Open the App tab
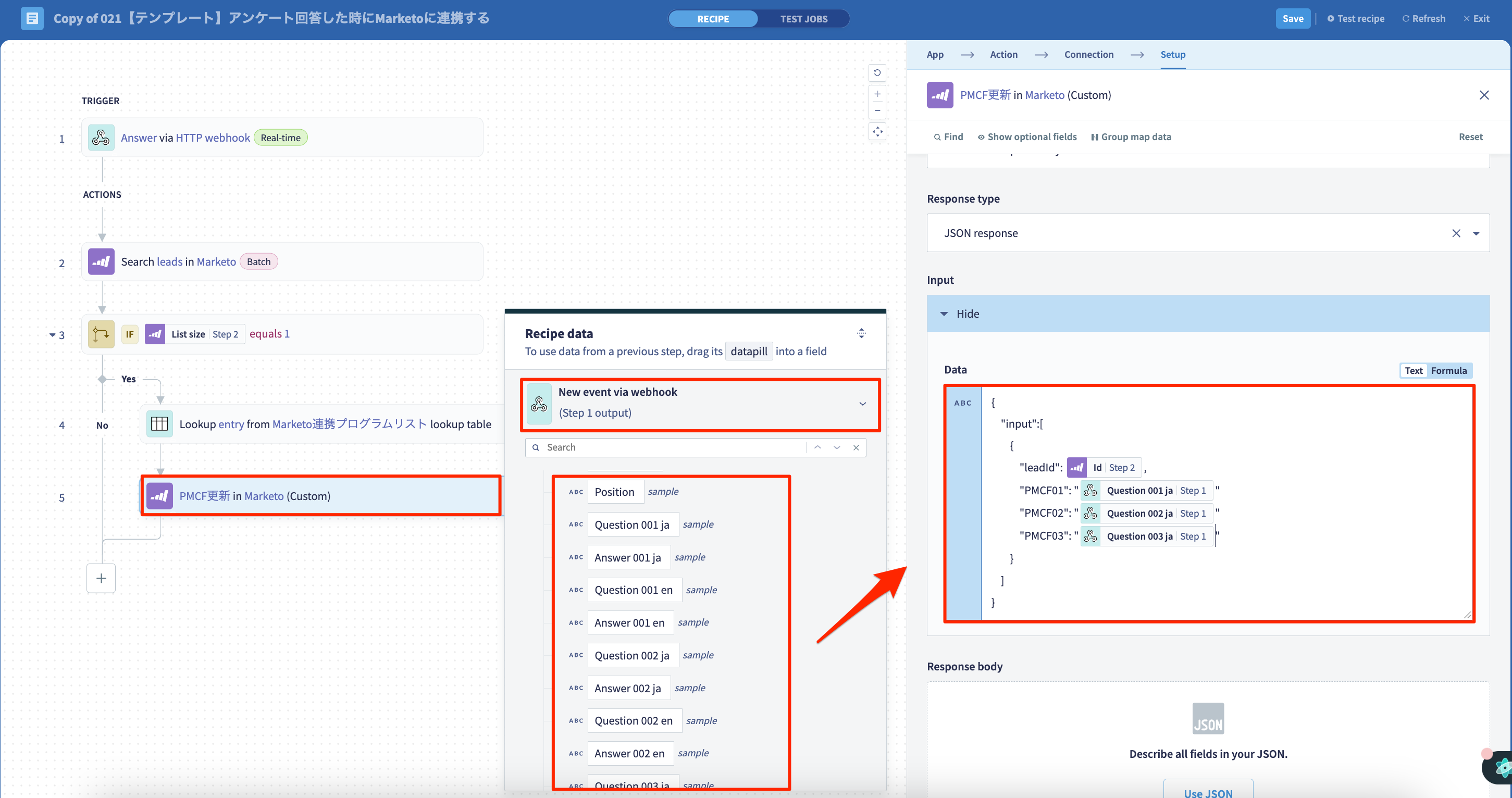 [935, 55]
